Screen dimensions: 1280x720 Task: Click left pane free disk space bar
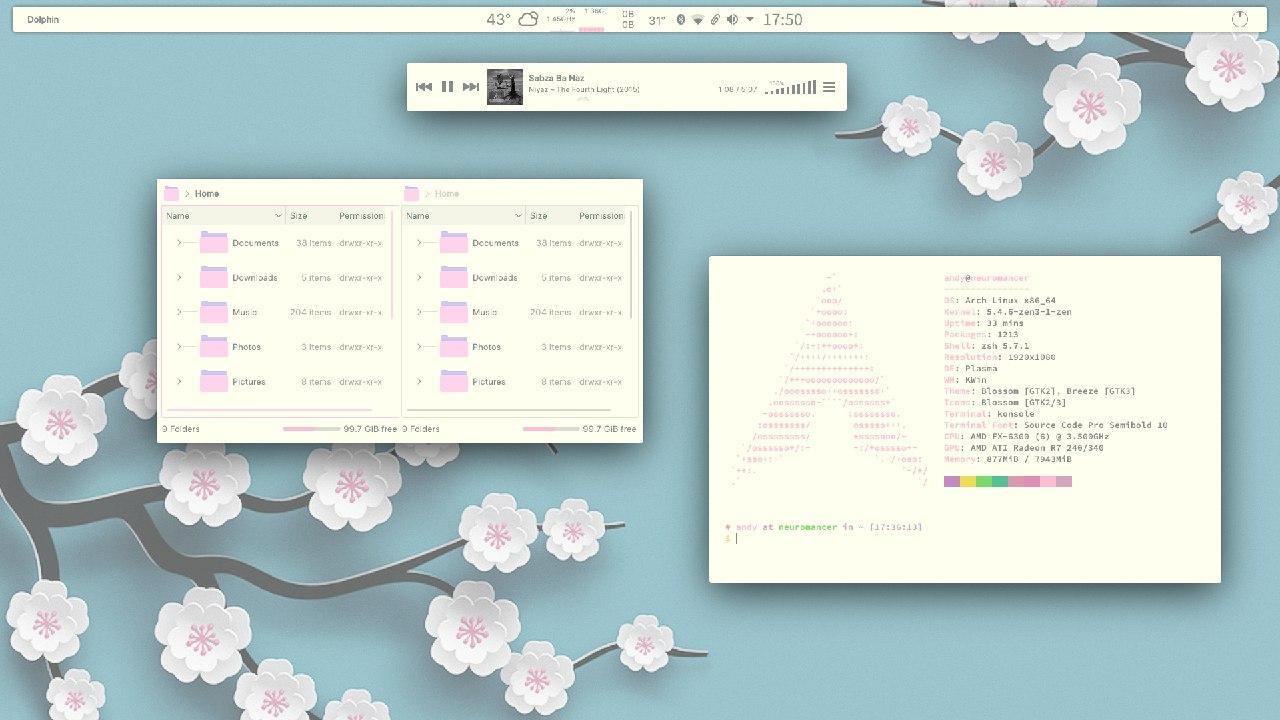pyautogui.click(x=311, y=429)
